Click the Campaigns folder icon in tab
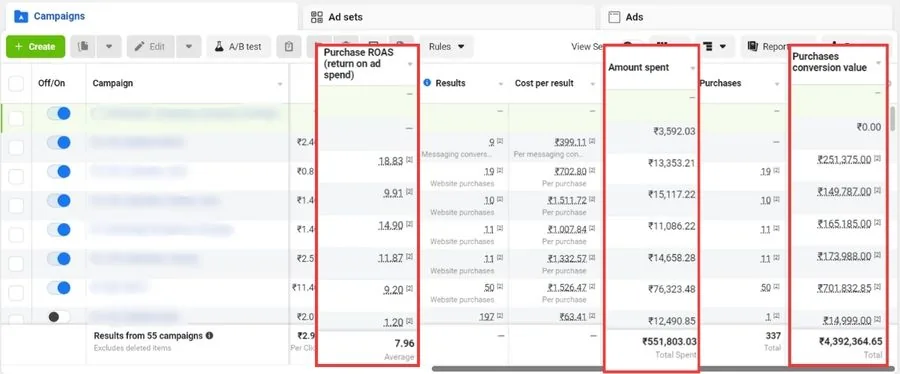The image size is (900, 374). (x=21, y=16)
